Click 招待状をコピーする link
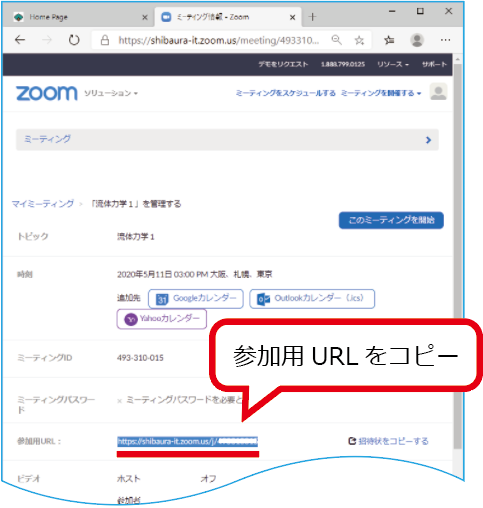This screenshot has width=483, height=508. tap(388, 441)
